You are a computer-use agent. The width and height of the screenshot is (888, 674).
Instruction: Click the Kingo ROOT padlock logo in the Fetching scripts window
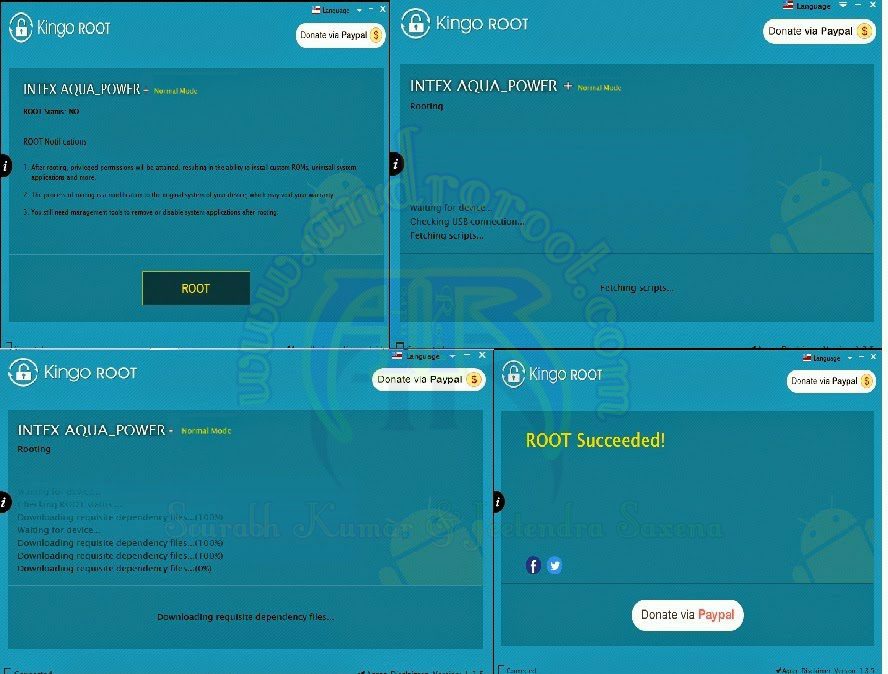coord(415,23)
